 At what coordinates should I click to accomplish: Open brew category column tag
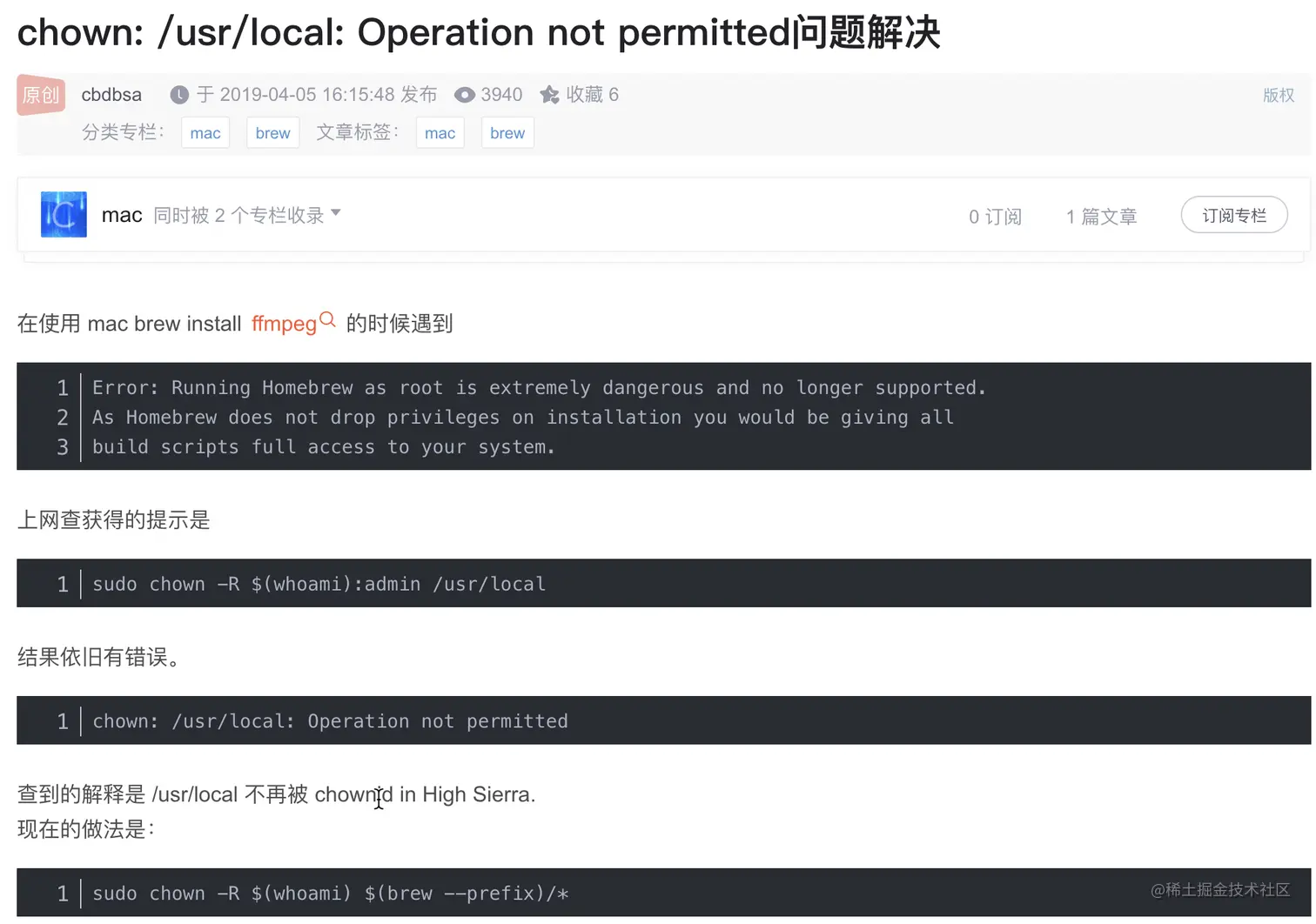point(273,133)
